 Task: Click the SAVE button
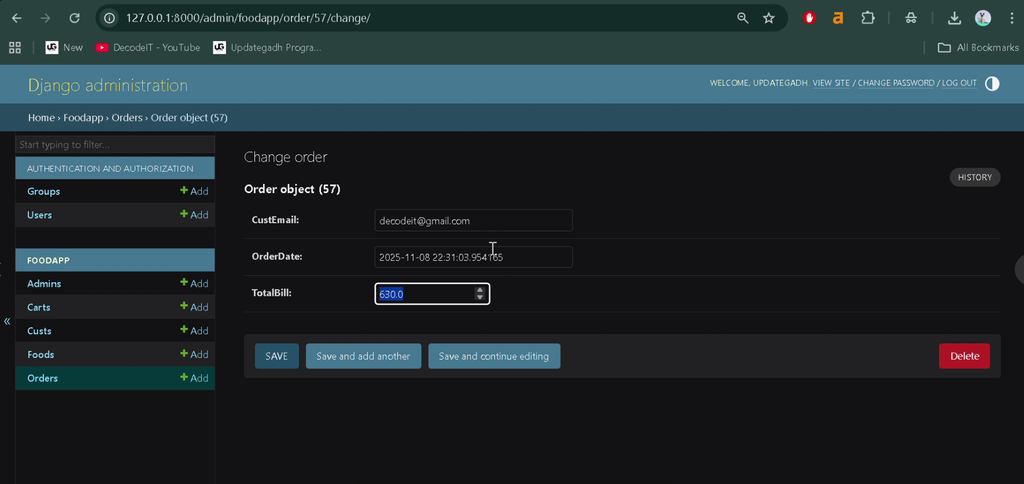(276, 356)
